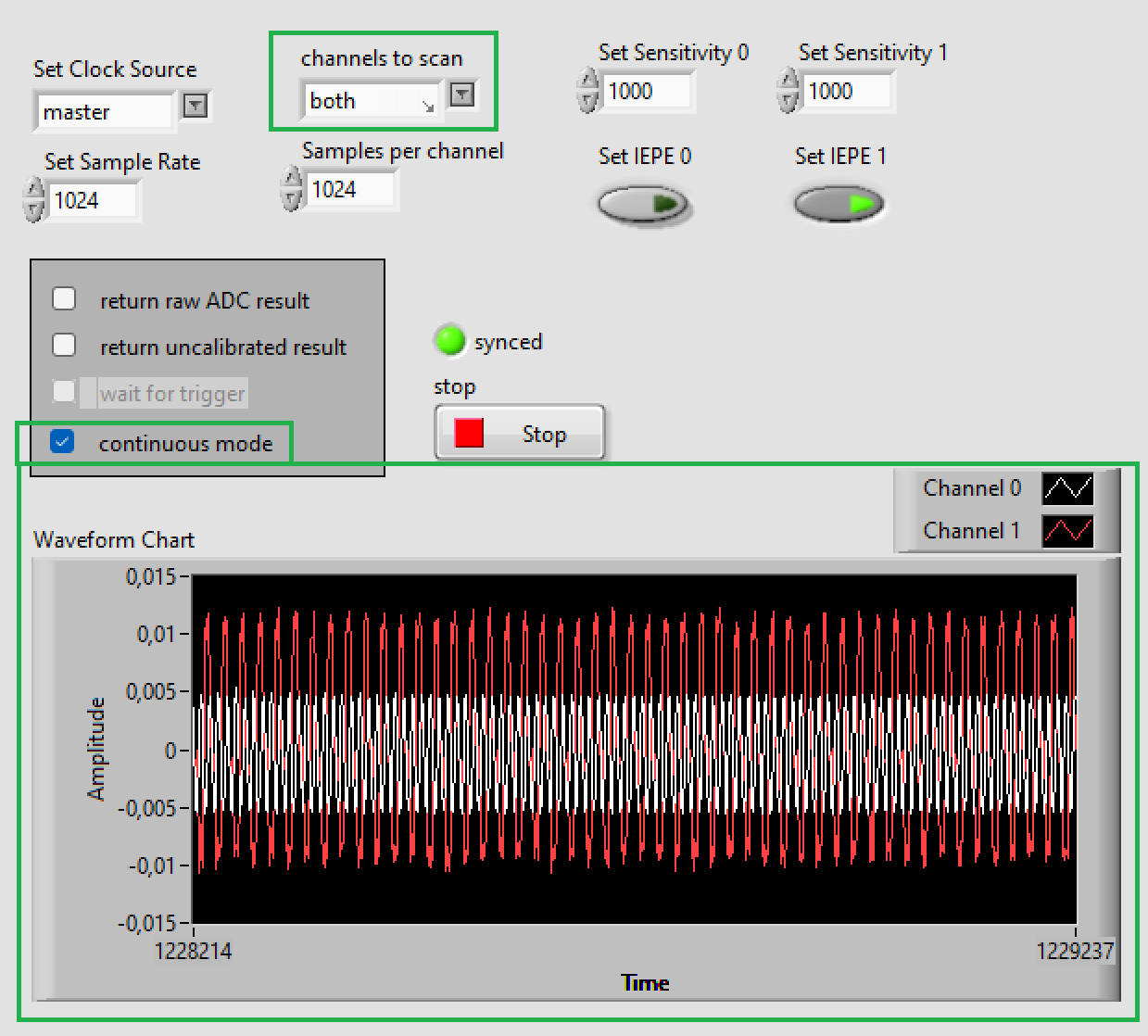Click the Samples per channel stepper arrows
The height and width of the screenshot is (1036, 1148).
tap(292, 189)
